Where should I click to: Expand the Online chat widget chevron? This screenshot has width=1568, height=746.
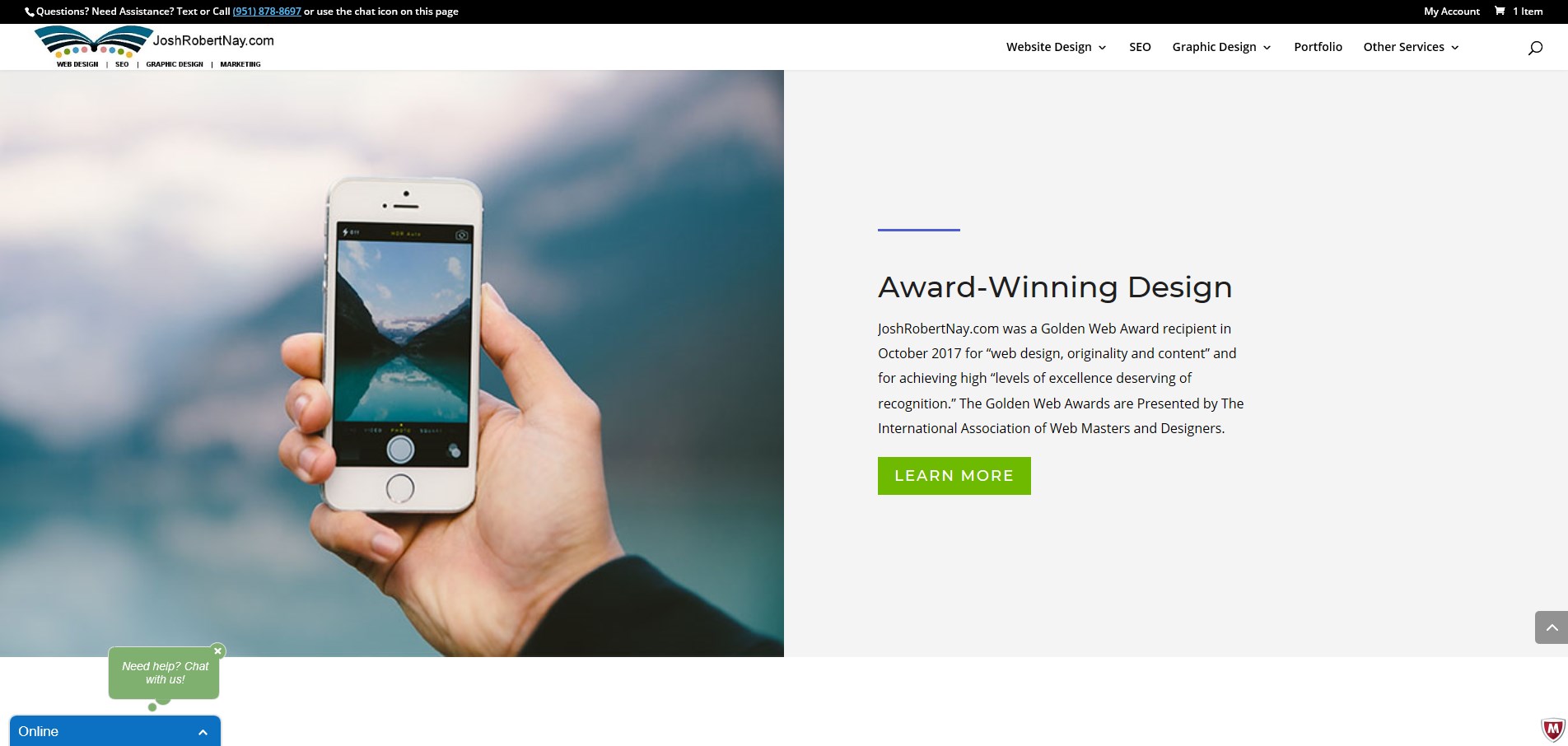click(x=203, y=732)
